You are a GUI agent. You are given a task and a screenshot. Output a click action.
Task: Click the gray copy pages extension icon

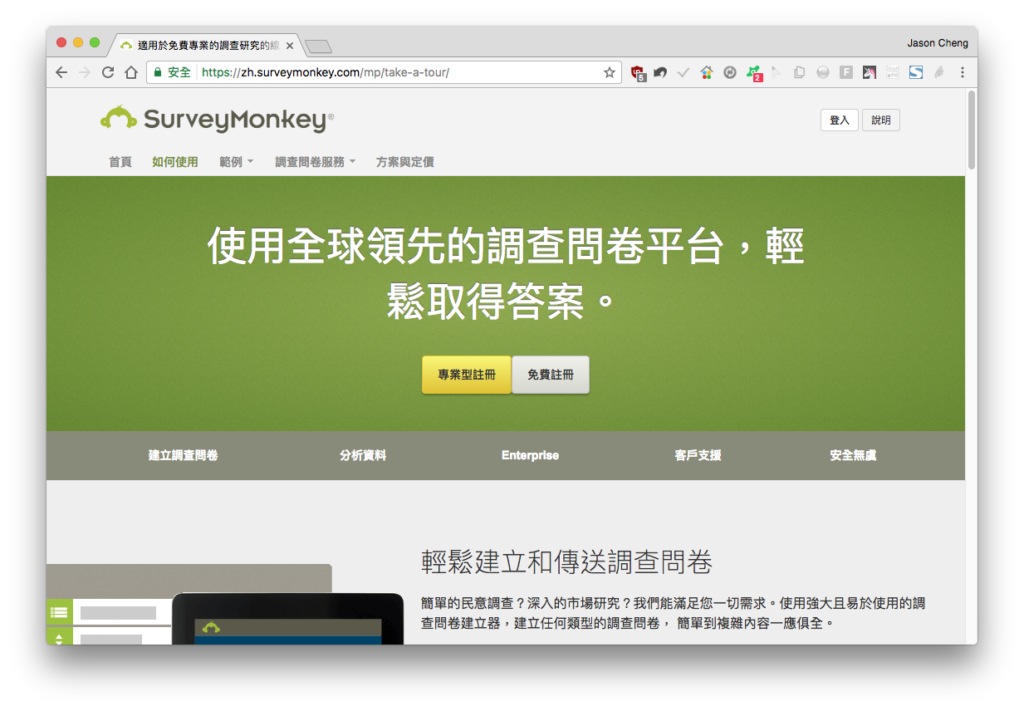799,72
